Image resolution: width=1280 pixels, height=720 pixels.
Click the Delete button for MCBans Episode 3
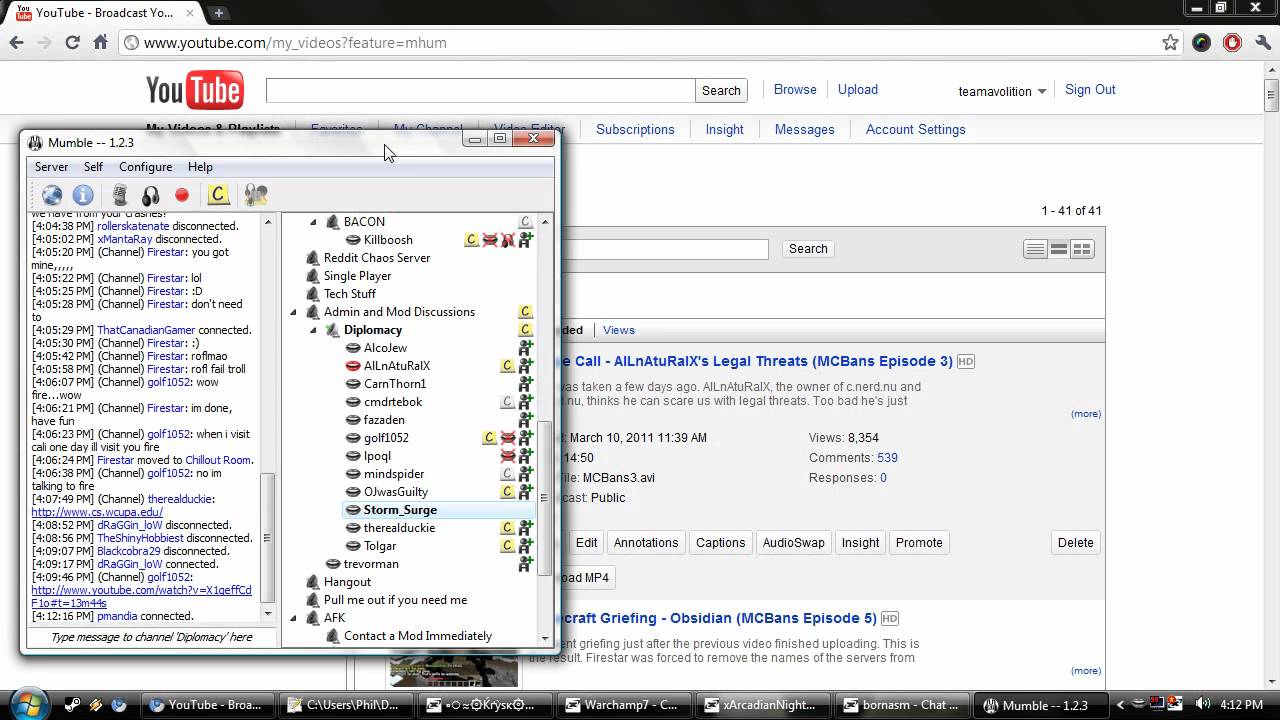point(1075,543)
